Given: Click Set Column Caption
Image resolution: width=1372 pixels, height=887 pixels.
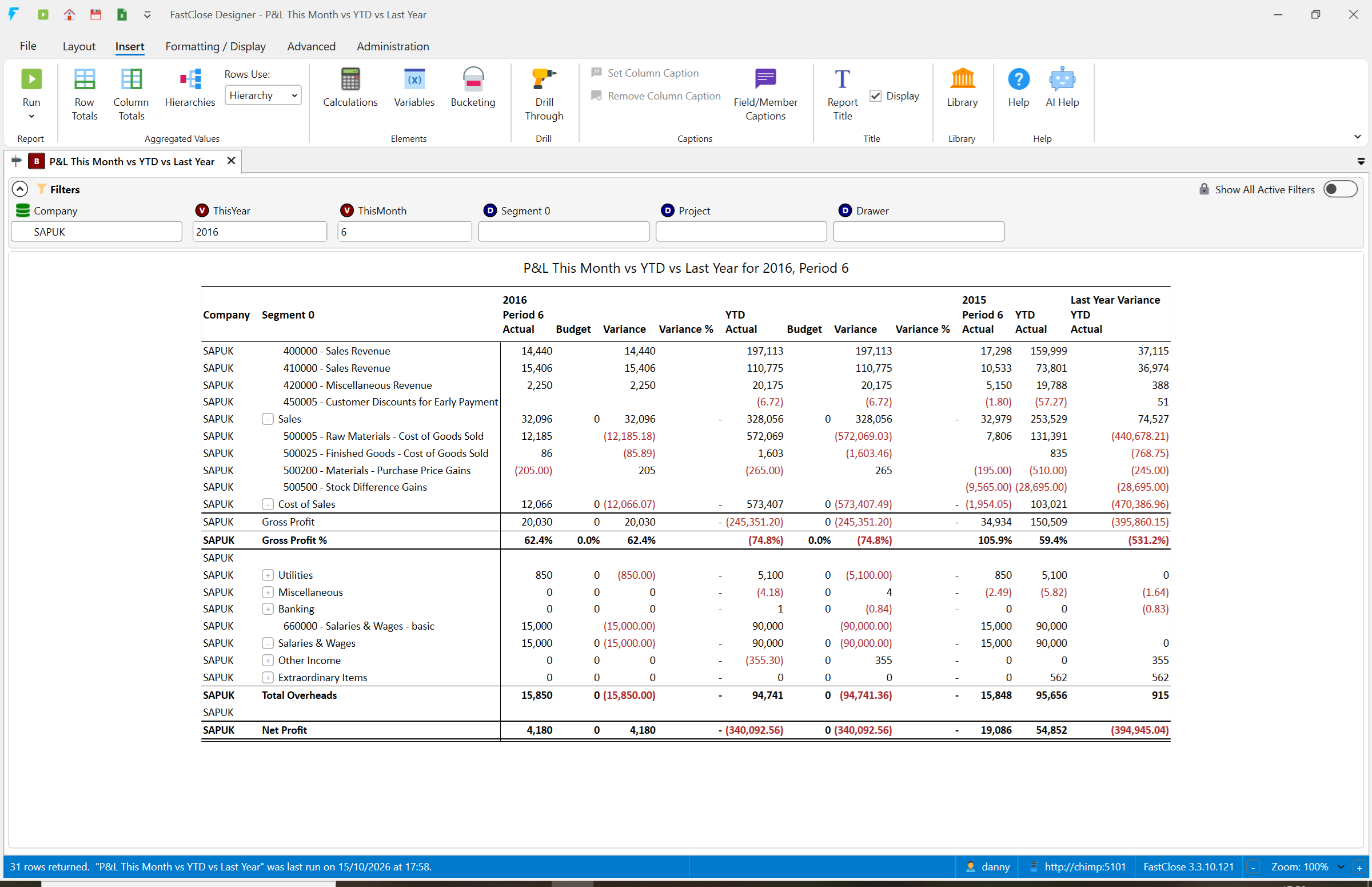Looking at the screenshot, I should click(x=645, y=73).
